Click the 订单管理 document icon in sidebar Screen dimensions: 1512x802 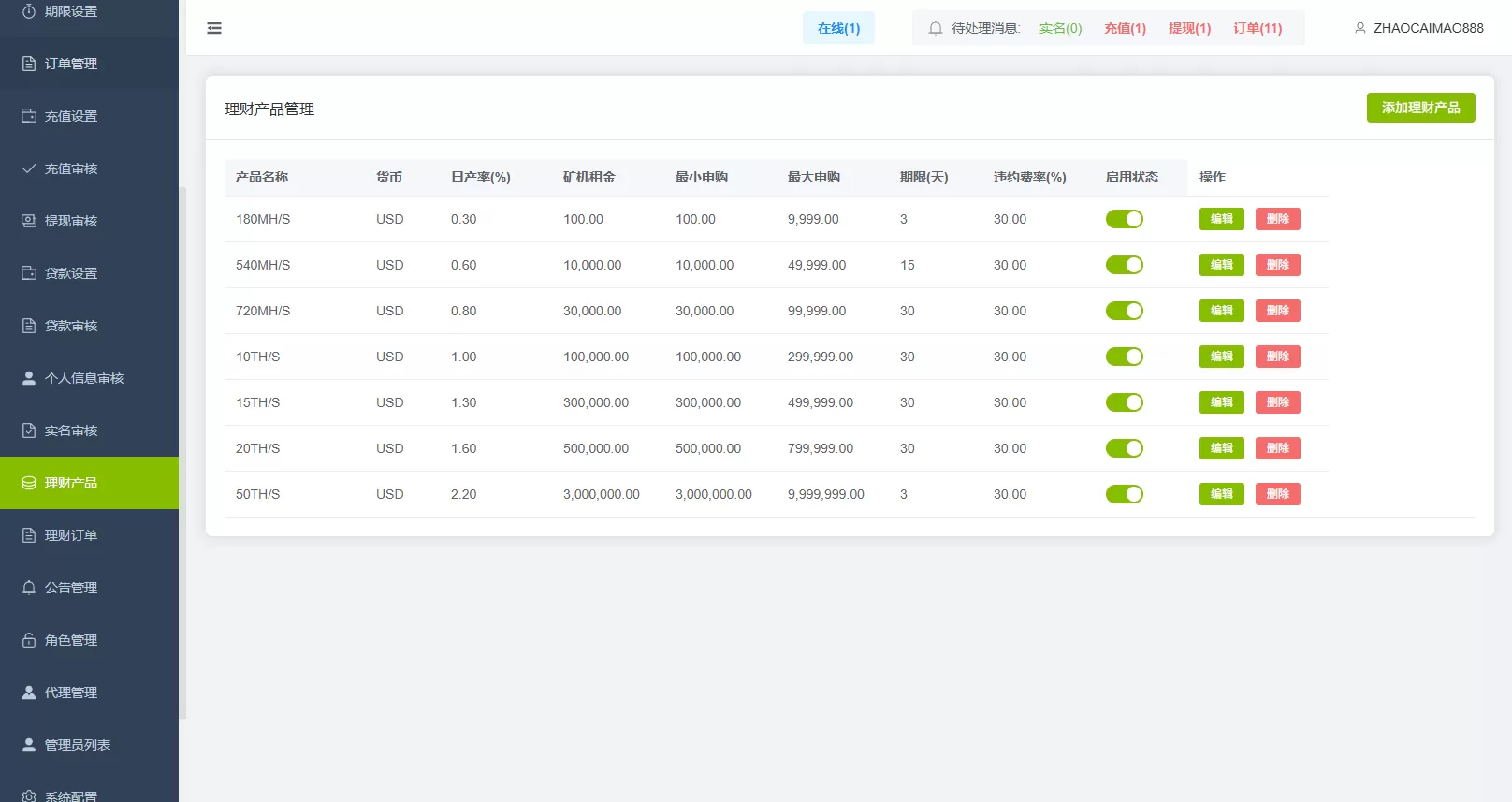(x=29, y=64)
